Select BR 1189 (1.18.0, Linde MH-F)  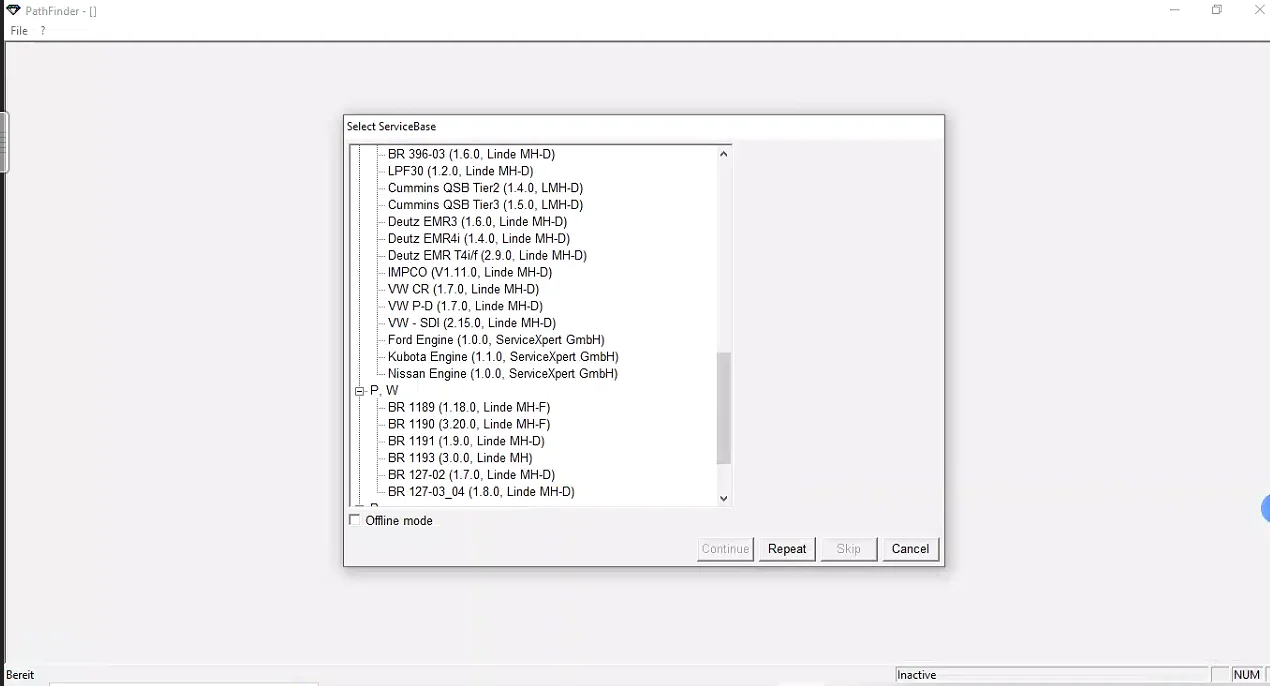[469, 408]
